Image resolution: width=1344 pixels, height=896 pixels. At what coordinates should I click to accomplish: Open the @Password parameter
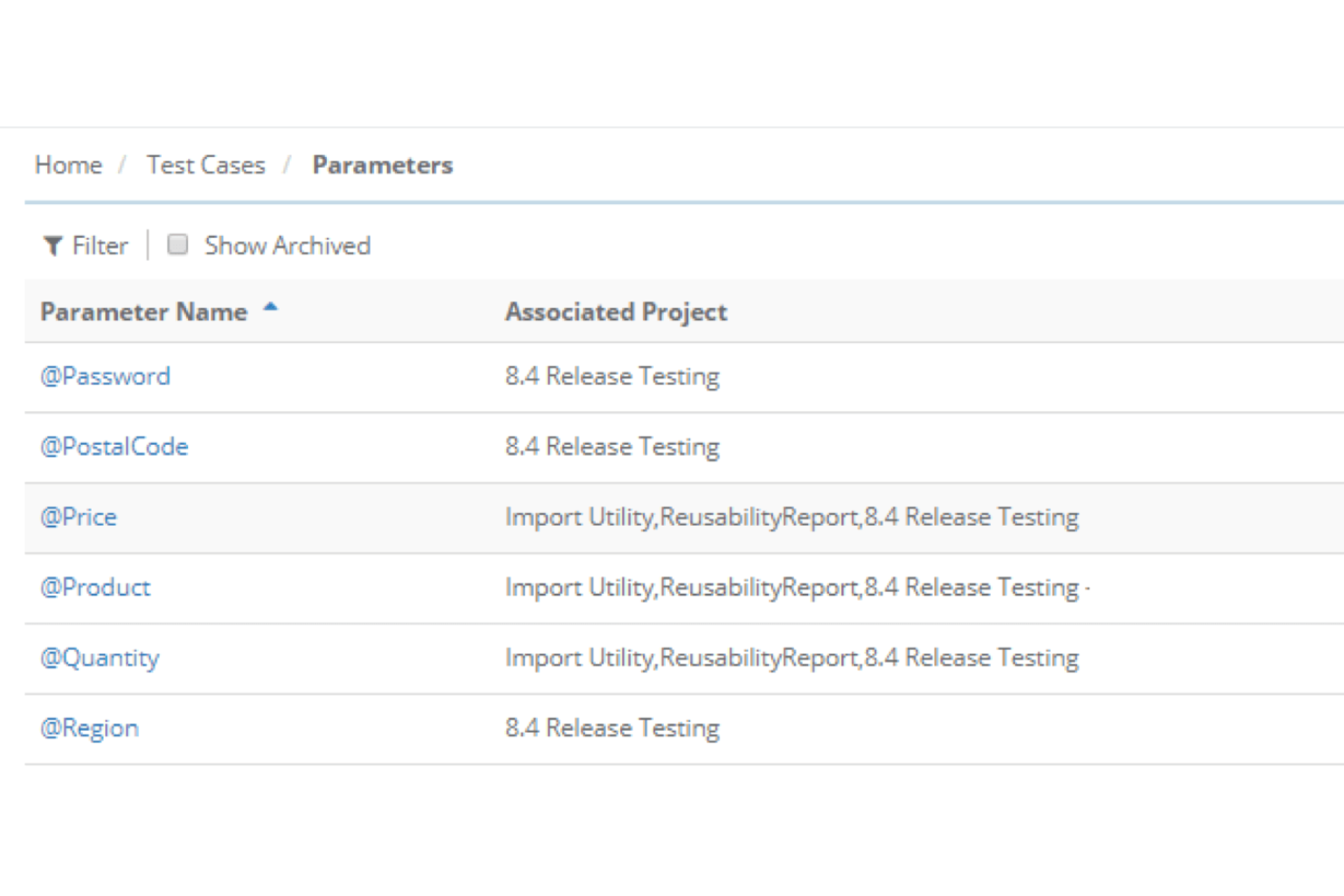click(x=104, y=376)
